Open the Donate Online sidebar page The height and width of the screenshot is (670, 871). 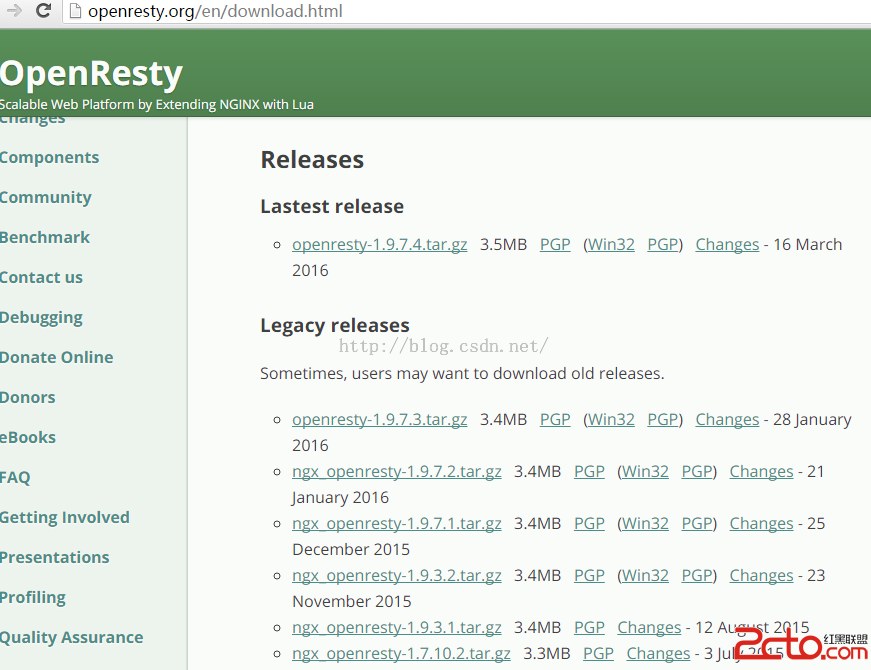pos(56,357)
